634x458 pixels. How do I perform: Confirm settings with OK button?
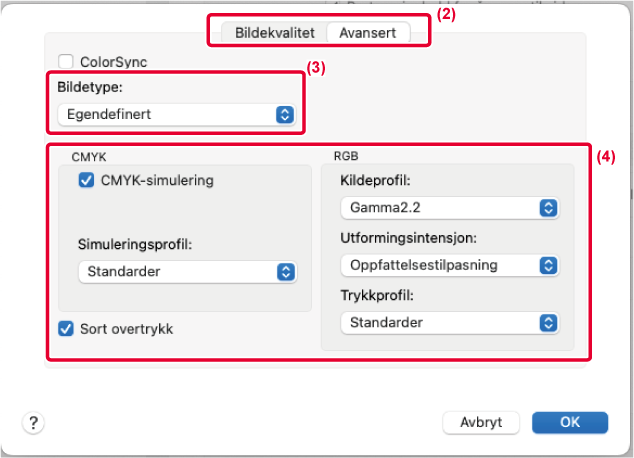point(570,422)
